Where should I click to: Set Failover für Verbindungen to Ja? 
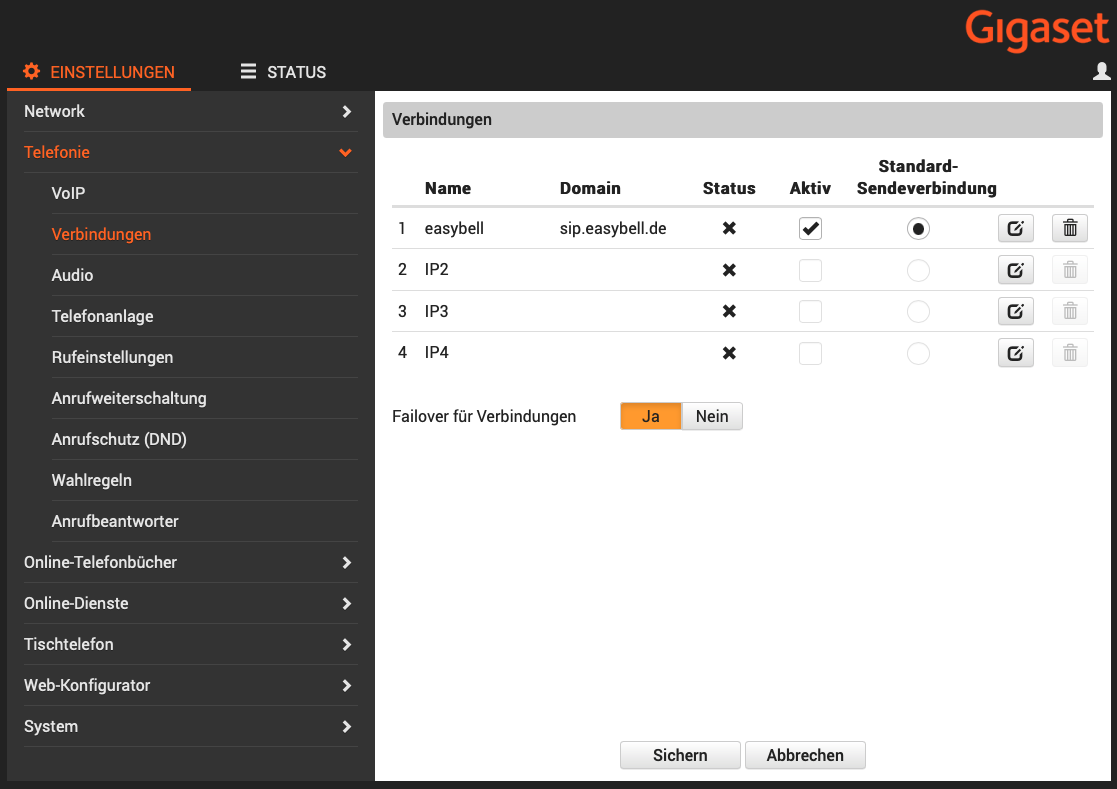coord(650,417)
